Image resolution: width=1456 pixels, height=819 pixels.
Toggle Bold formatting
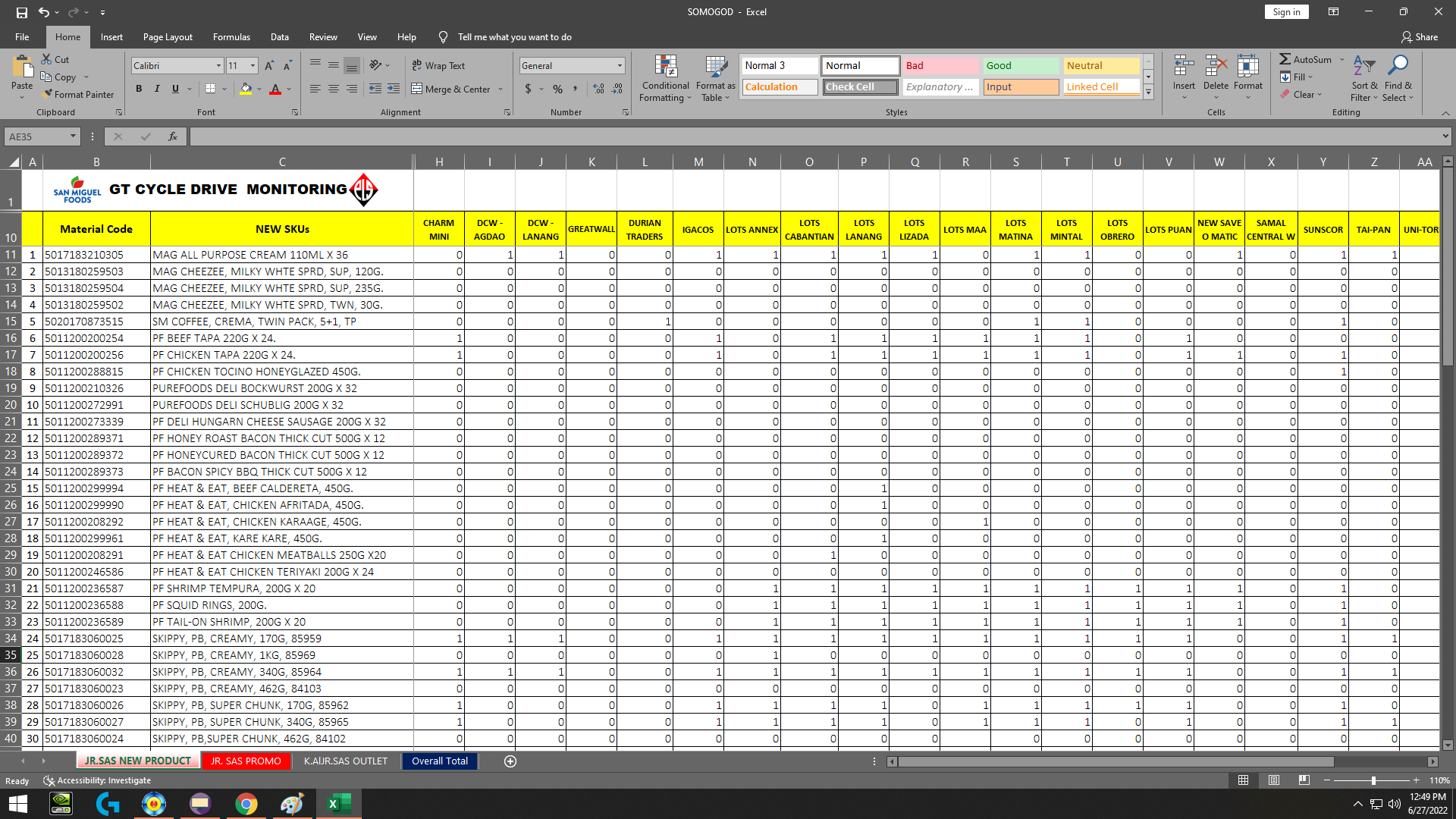[139, 89]
